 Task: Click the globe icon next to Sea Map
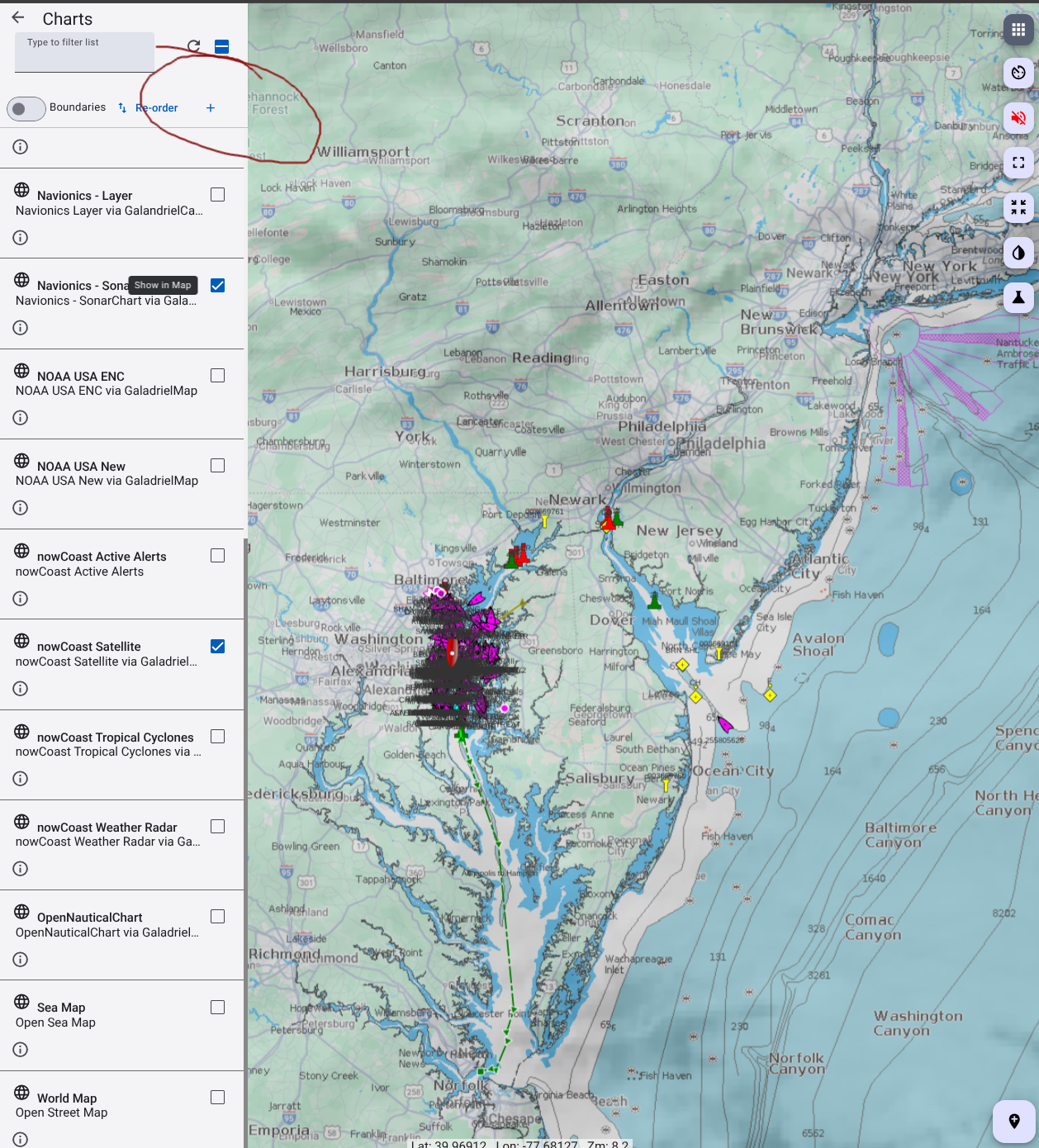(x=22, y=1002)
